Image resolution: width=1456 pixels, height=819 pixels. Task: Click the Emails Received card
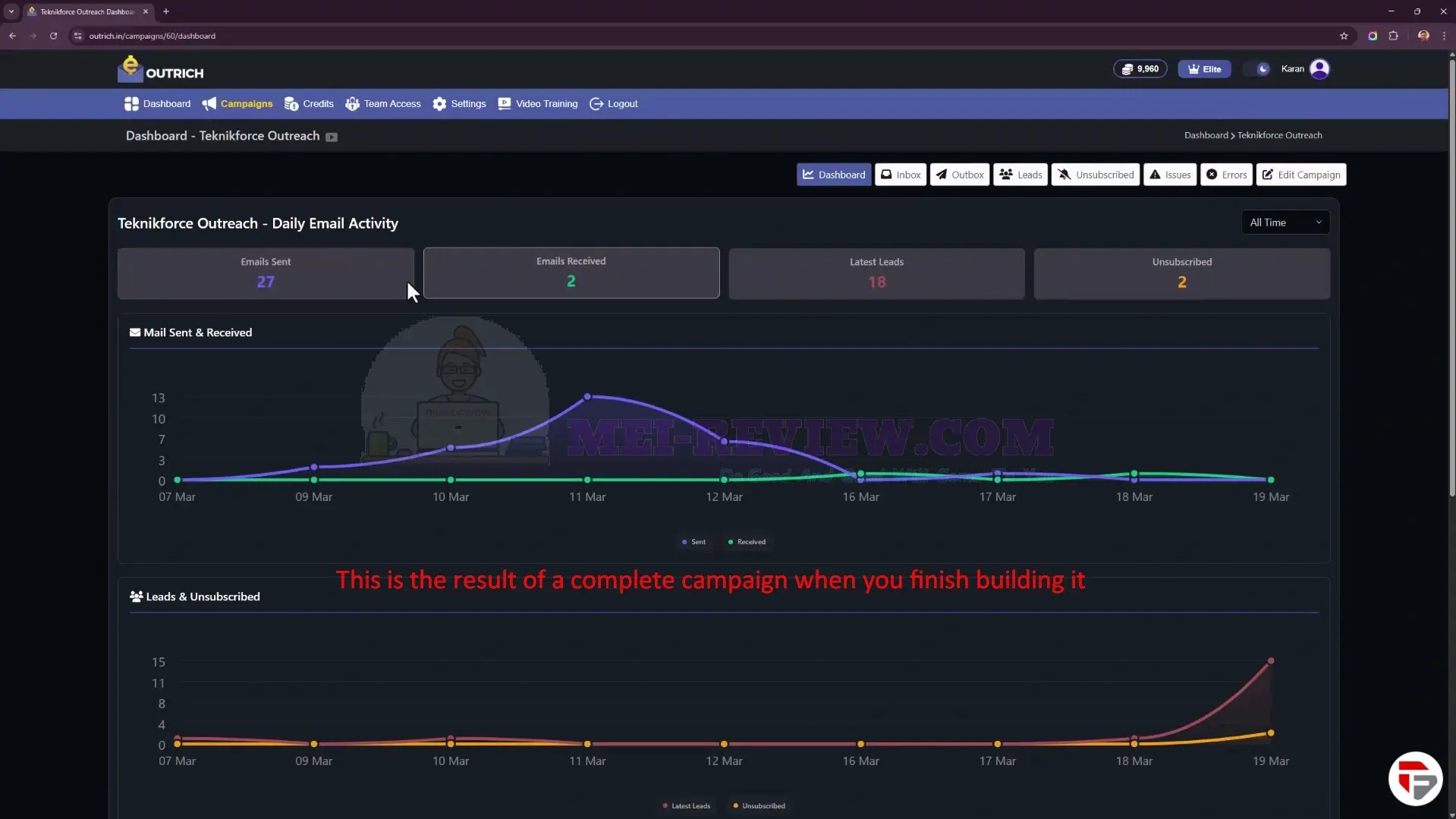tap(571, 272)
